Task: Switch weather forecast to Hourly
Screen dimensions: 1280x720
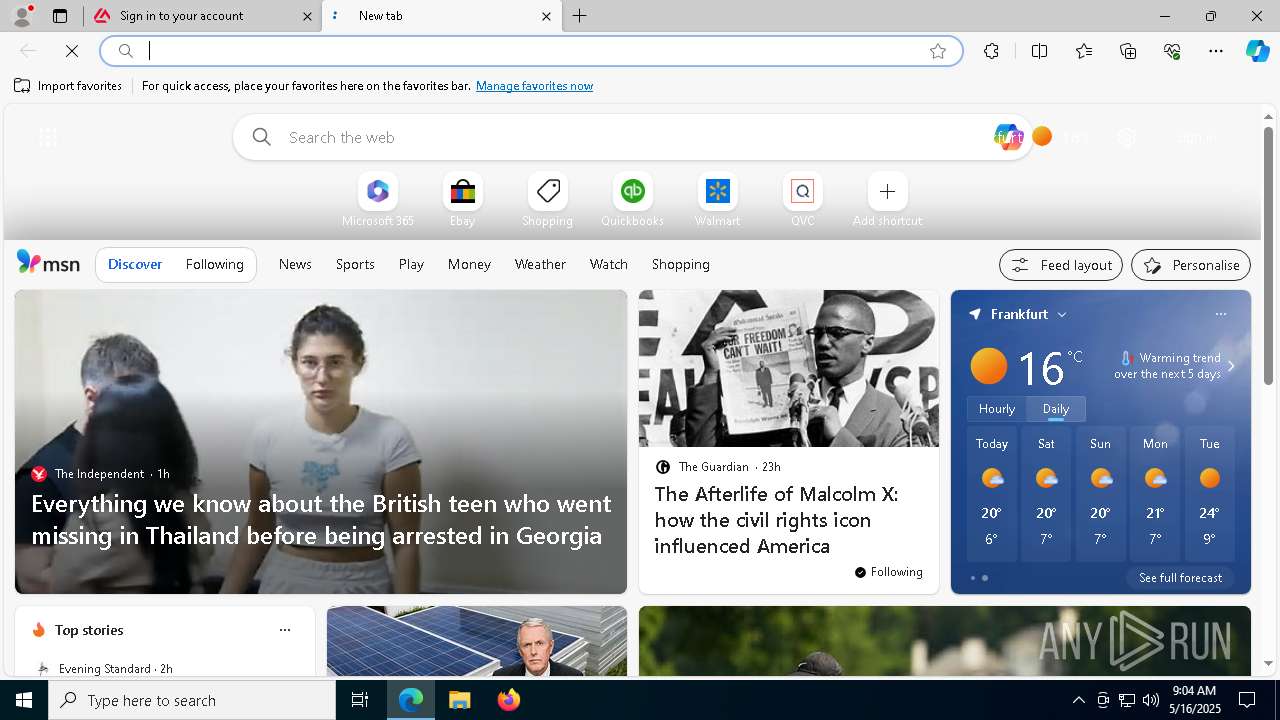Action: (x=997, y=409)
